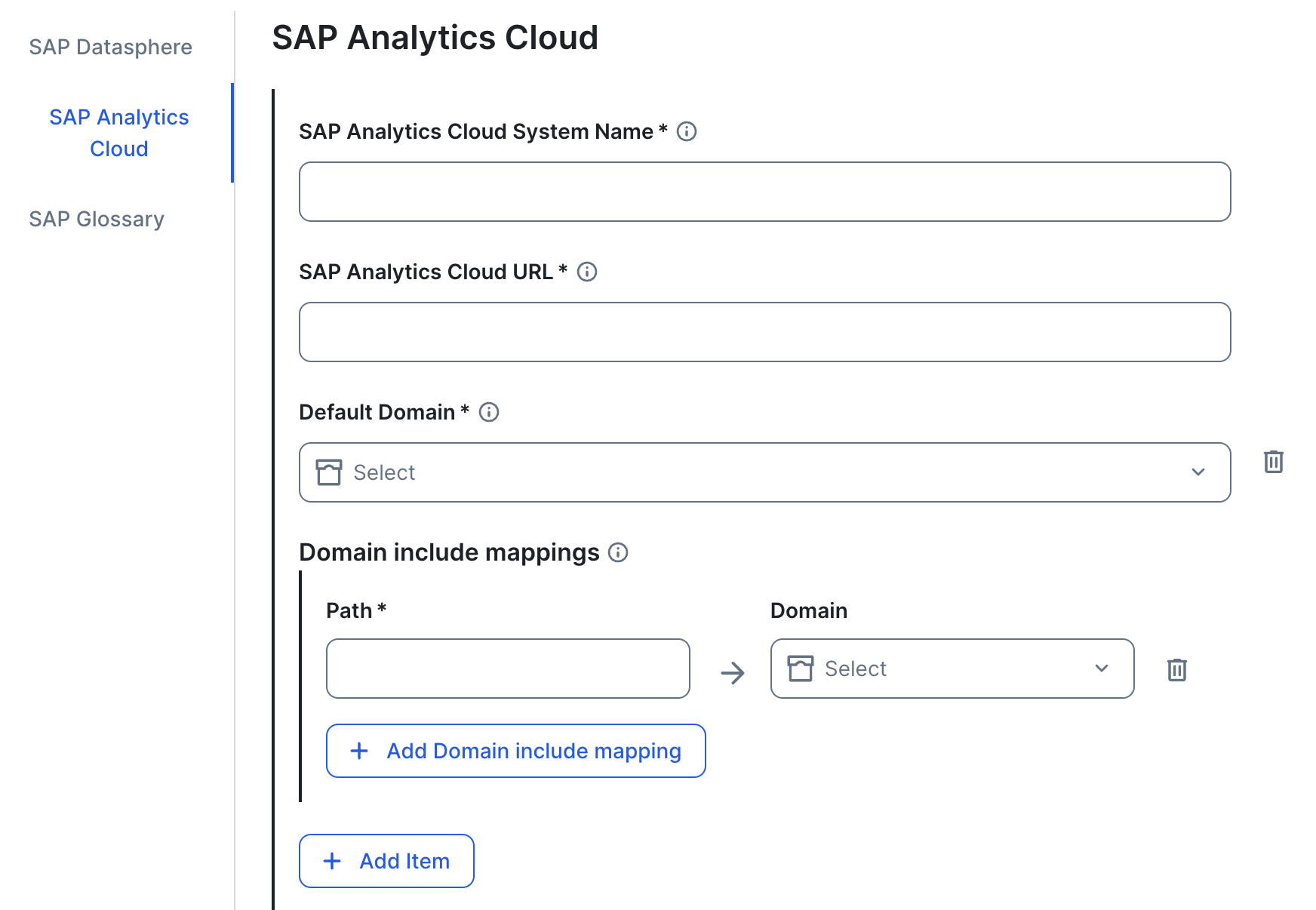
Task: Select the SAP Analytics Cloud sidebar tab
Action: (118, 133)
